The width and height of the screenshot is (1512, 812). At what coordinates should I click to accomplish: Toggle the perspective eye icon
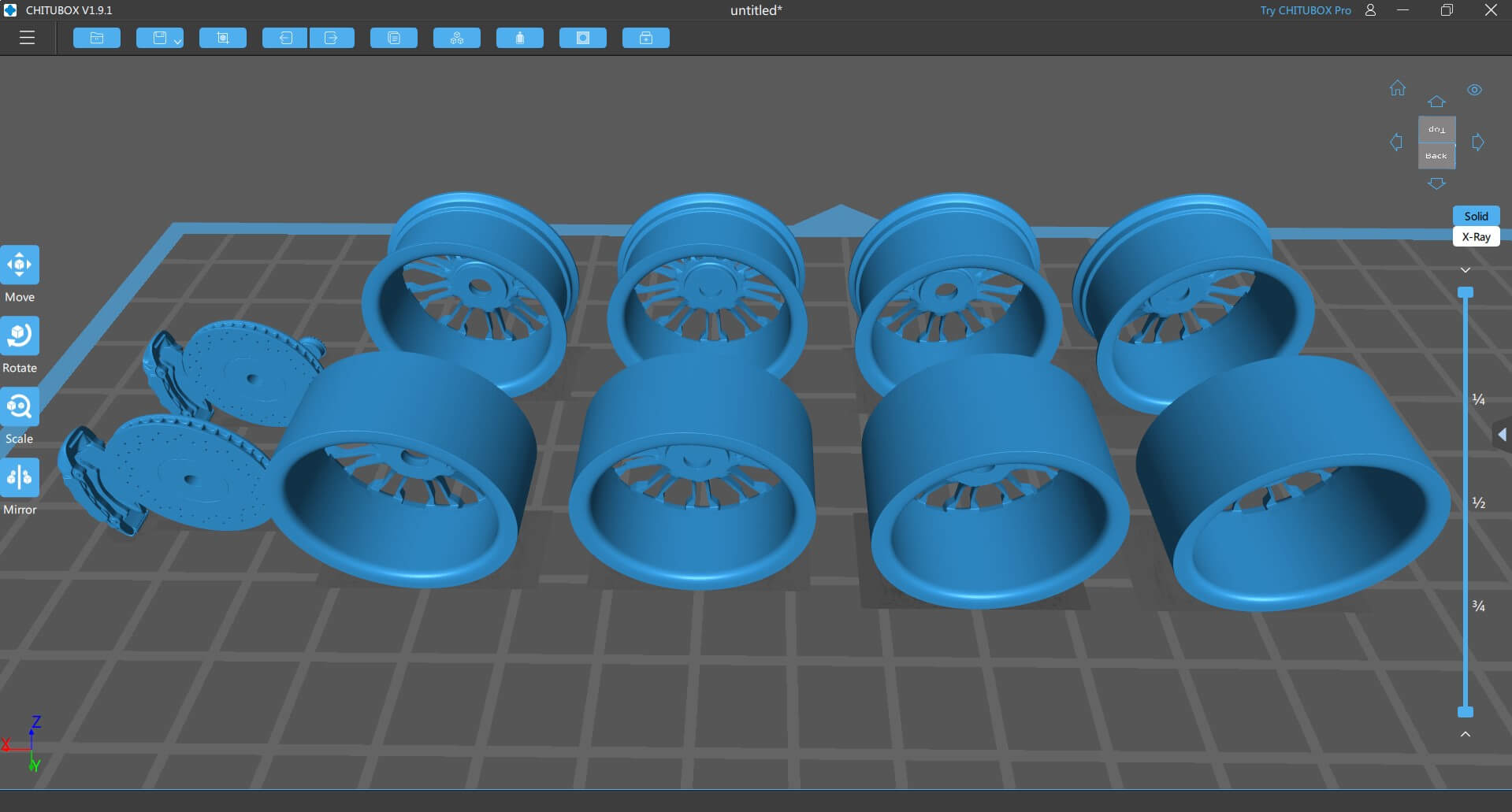click(1475, 90)
